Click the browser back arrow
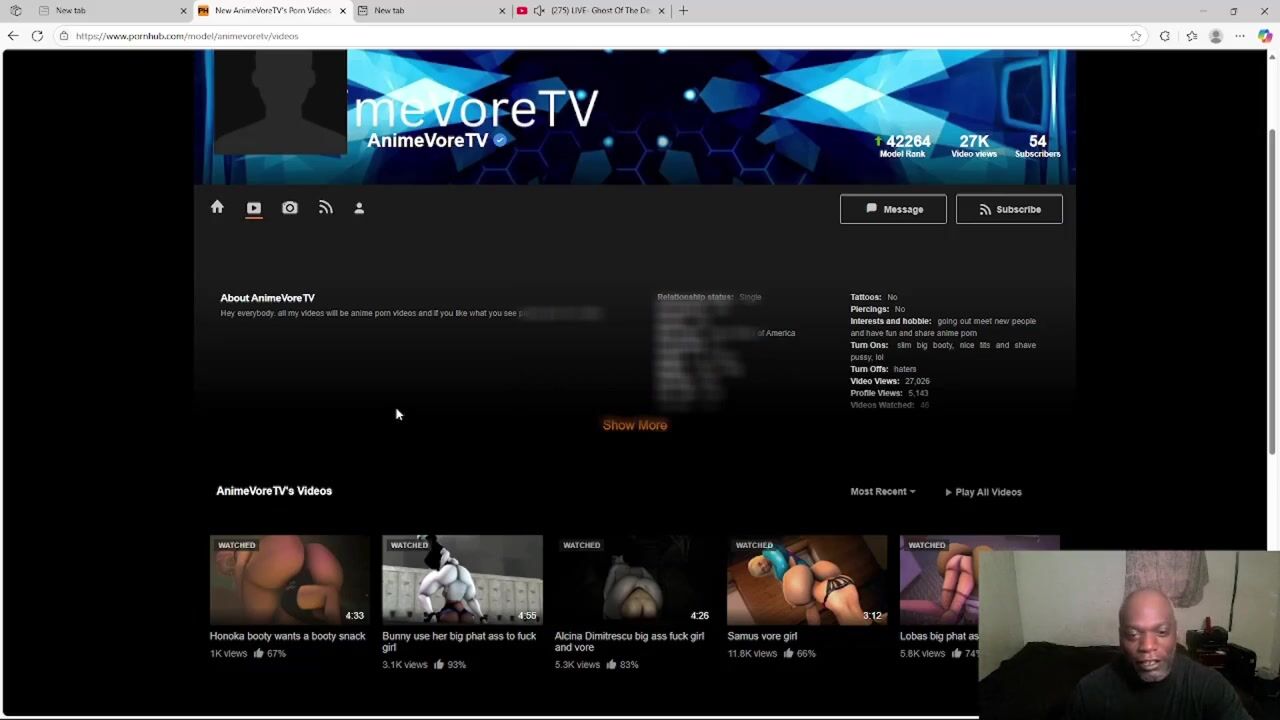The image size is (1280, 720). click(13, 36)
